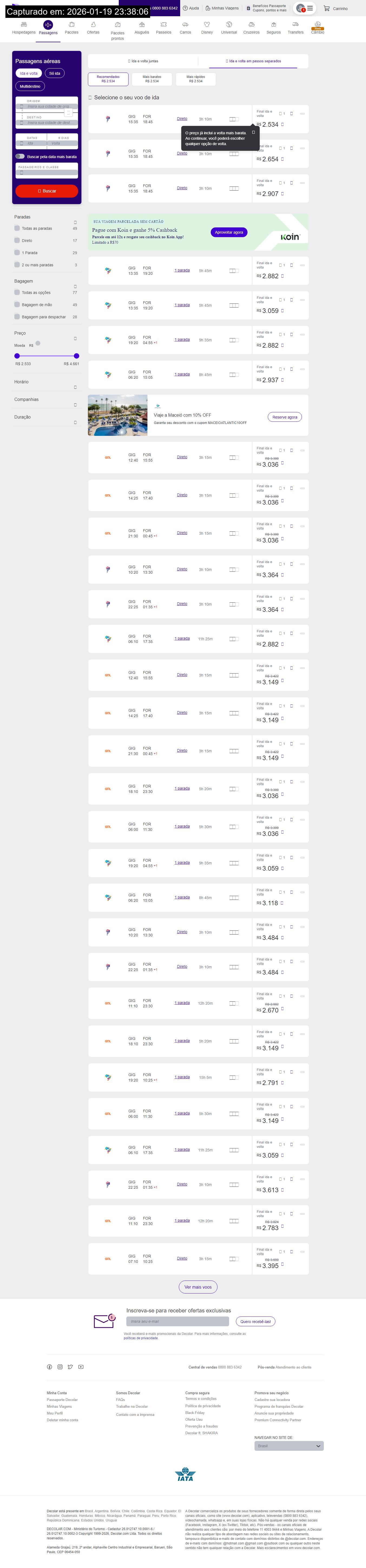366x1568 pixels.
Task: Click the right price slider handle
Action: click(x=76, y=355)
